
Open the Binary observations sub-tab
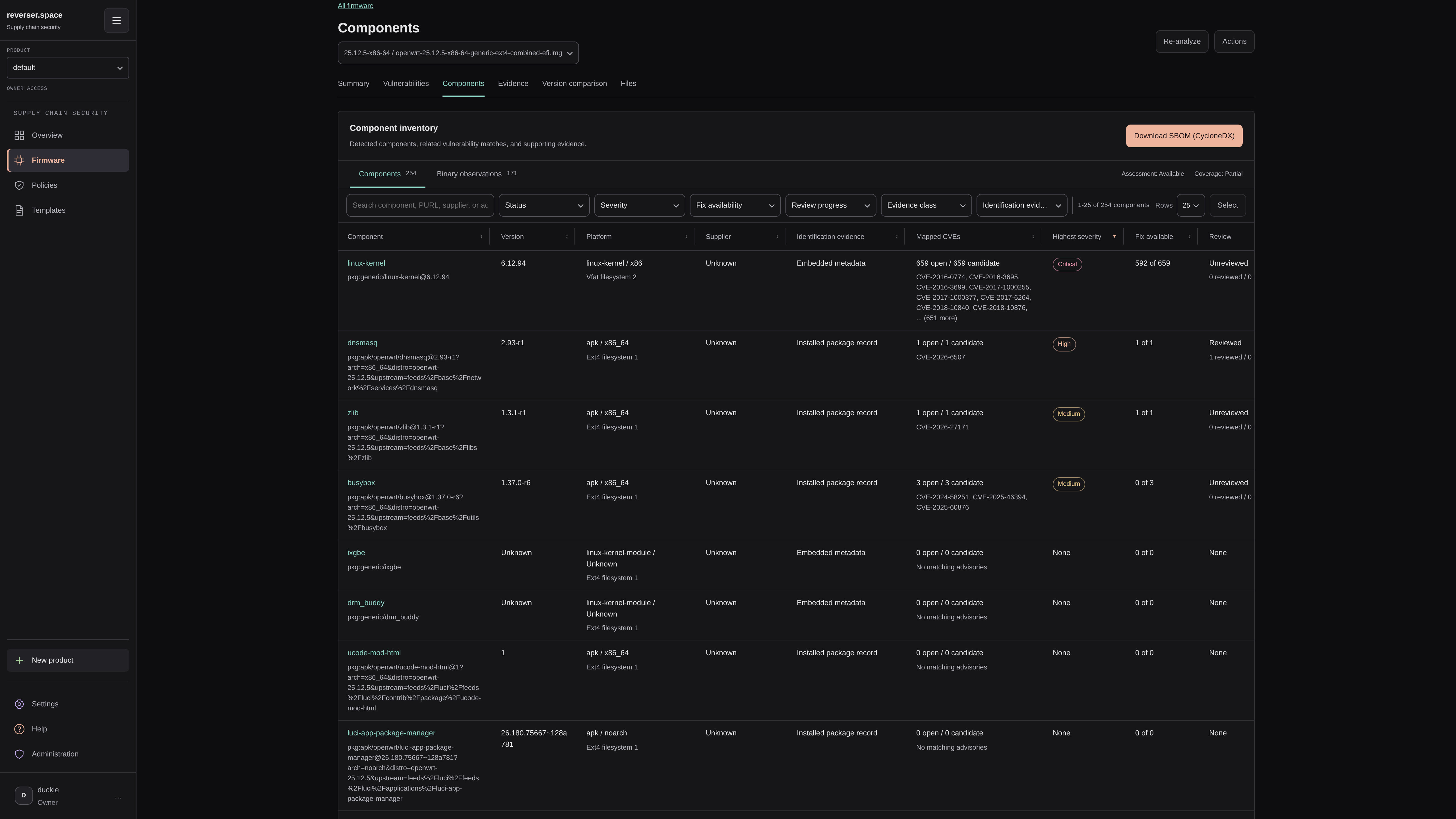pyautogui.click(x=477, y=173)
